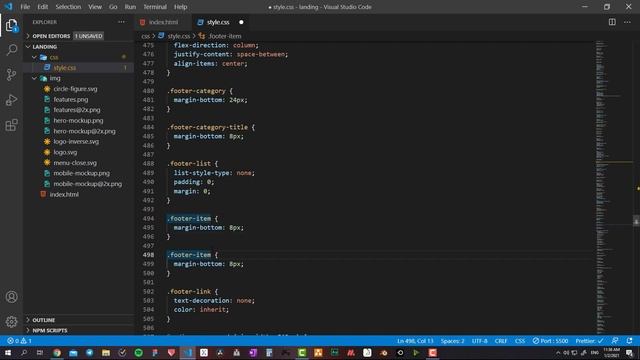
Task: Open the Selection menu
Action: pos(68,7)
